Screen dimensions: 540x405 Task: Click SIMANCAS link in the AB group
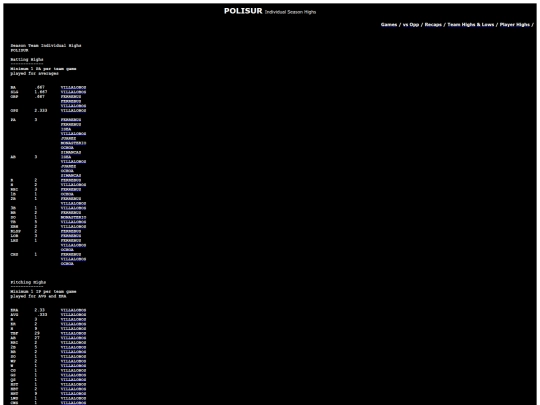point(71,176)
